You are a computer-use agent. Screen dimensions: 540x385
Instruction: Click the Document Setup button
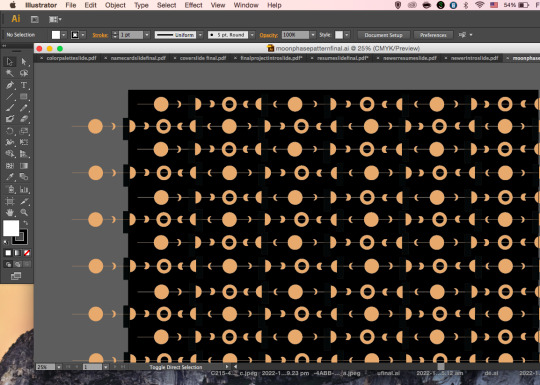[383, 35]
